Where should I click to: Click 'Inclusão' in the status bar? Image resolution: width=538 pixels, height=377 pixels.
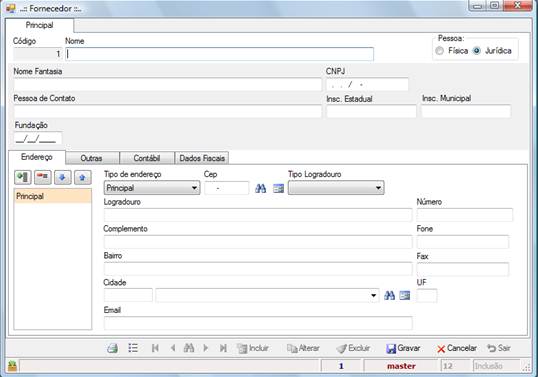(489, 366)
